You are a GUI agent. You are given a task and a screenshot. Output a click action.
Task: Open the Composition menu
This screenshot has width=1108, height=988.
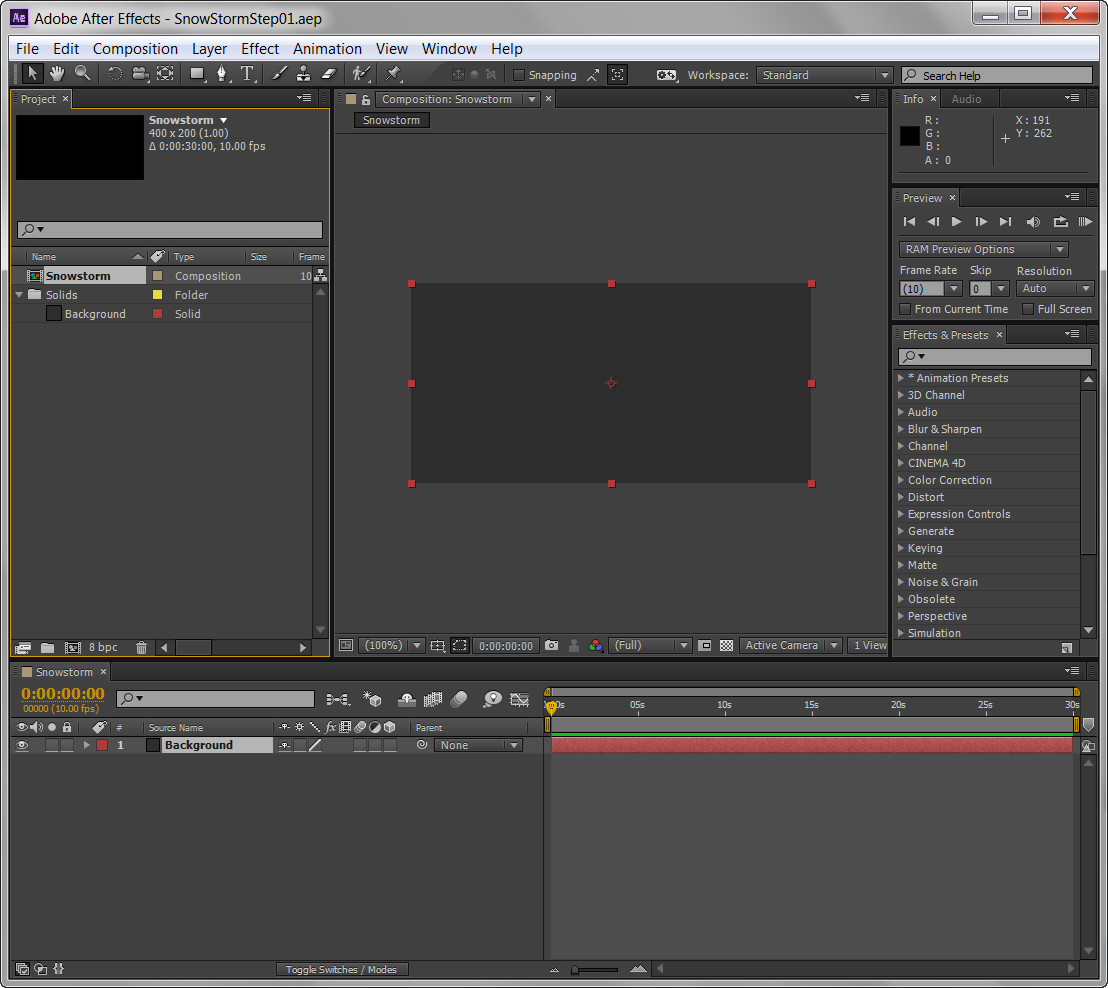point(135,49)
